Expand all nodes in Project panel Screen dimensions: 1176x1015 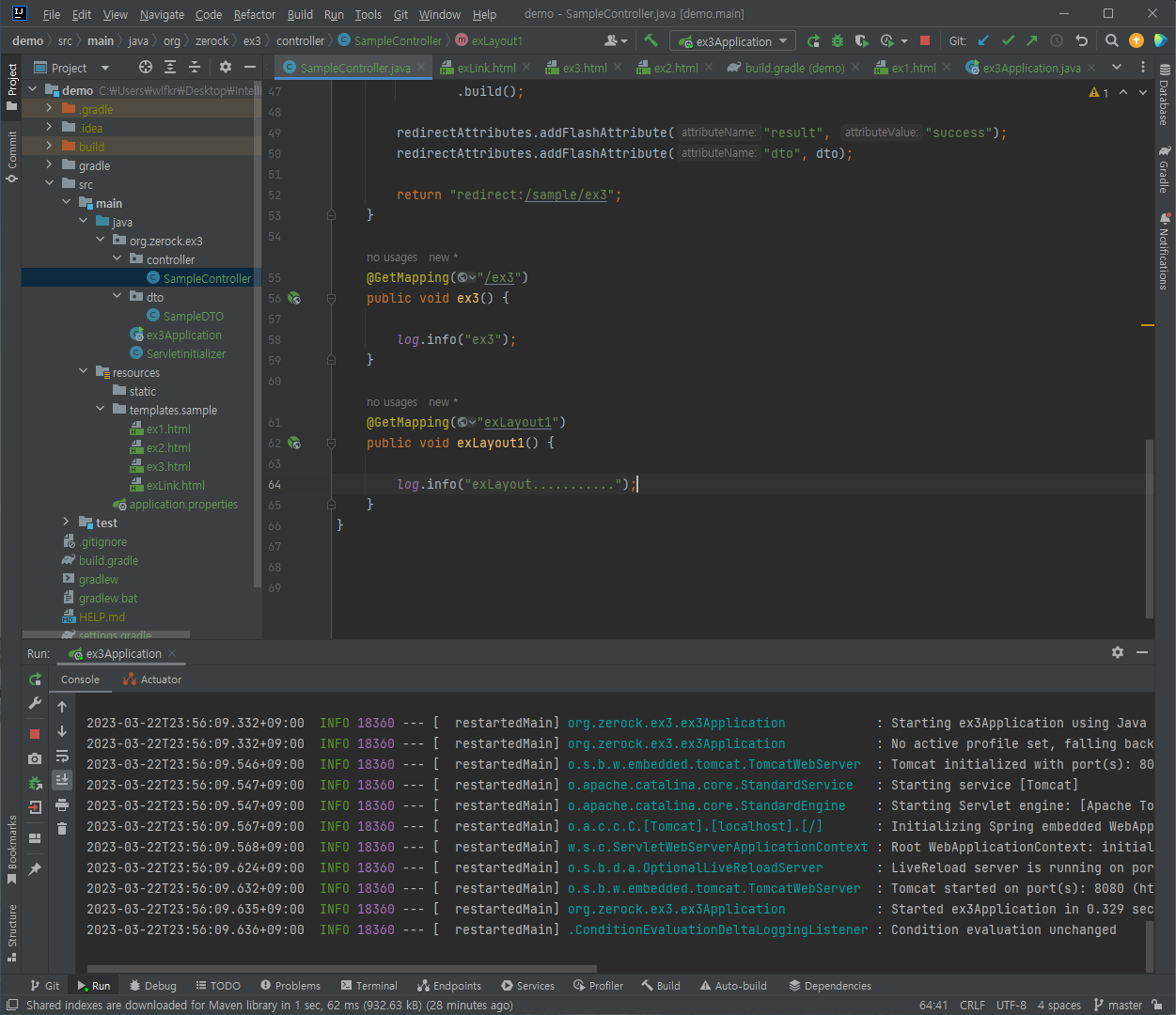click(170, 67)
